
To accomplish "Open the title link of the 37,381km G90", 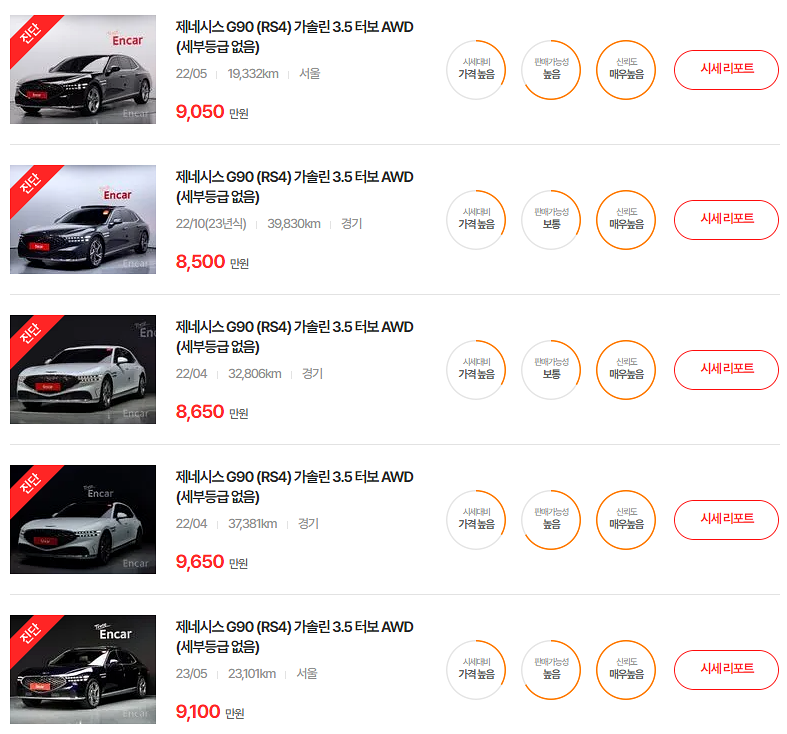I will point(294,486).
